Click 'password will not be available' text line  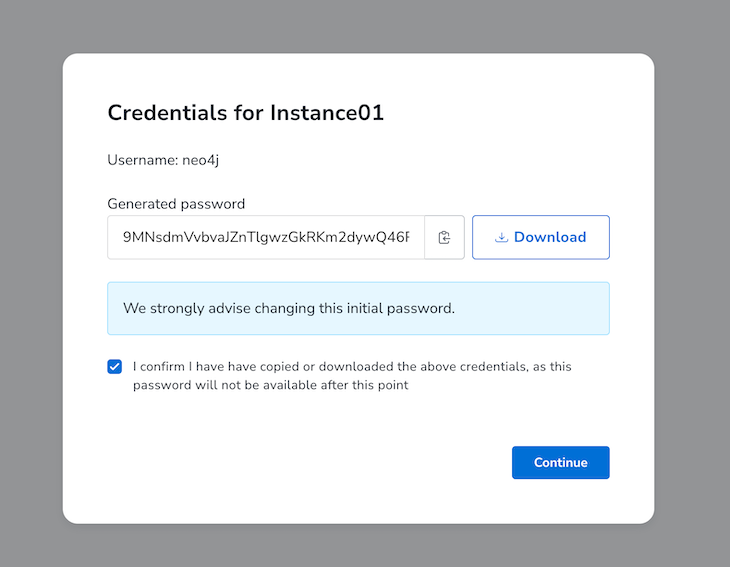pos(270,385)
